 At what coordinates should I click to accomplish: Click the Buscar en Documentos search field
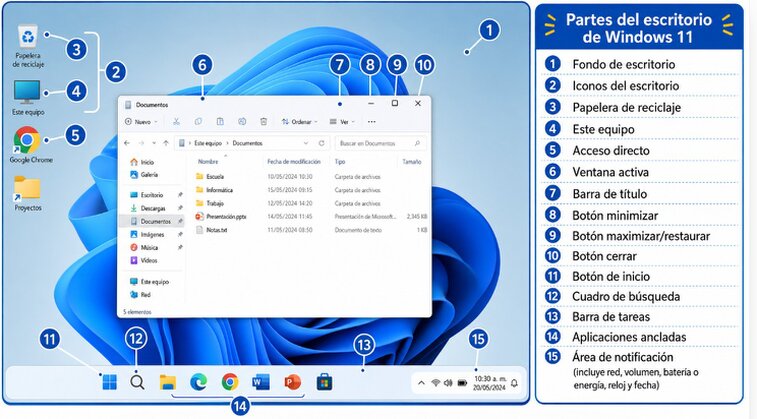pos(380,143)
